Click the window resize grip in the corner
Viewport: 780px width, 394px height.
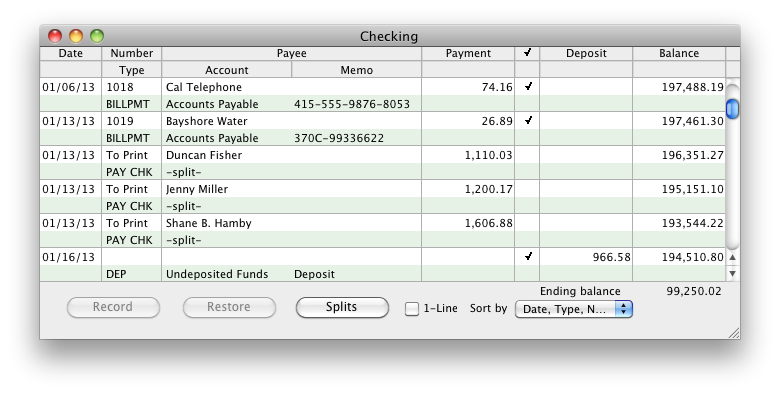point(734,333)
